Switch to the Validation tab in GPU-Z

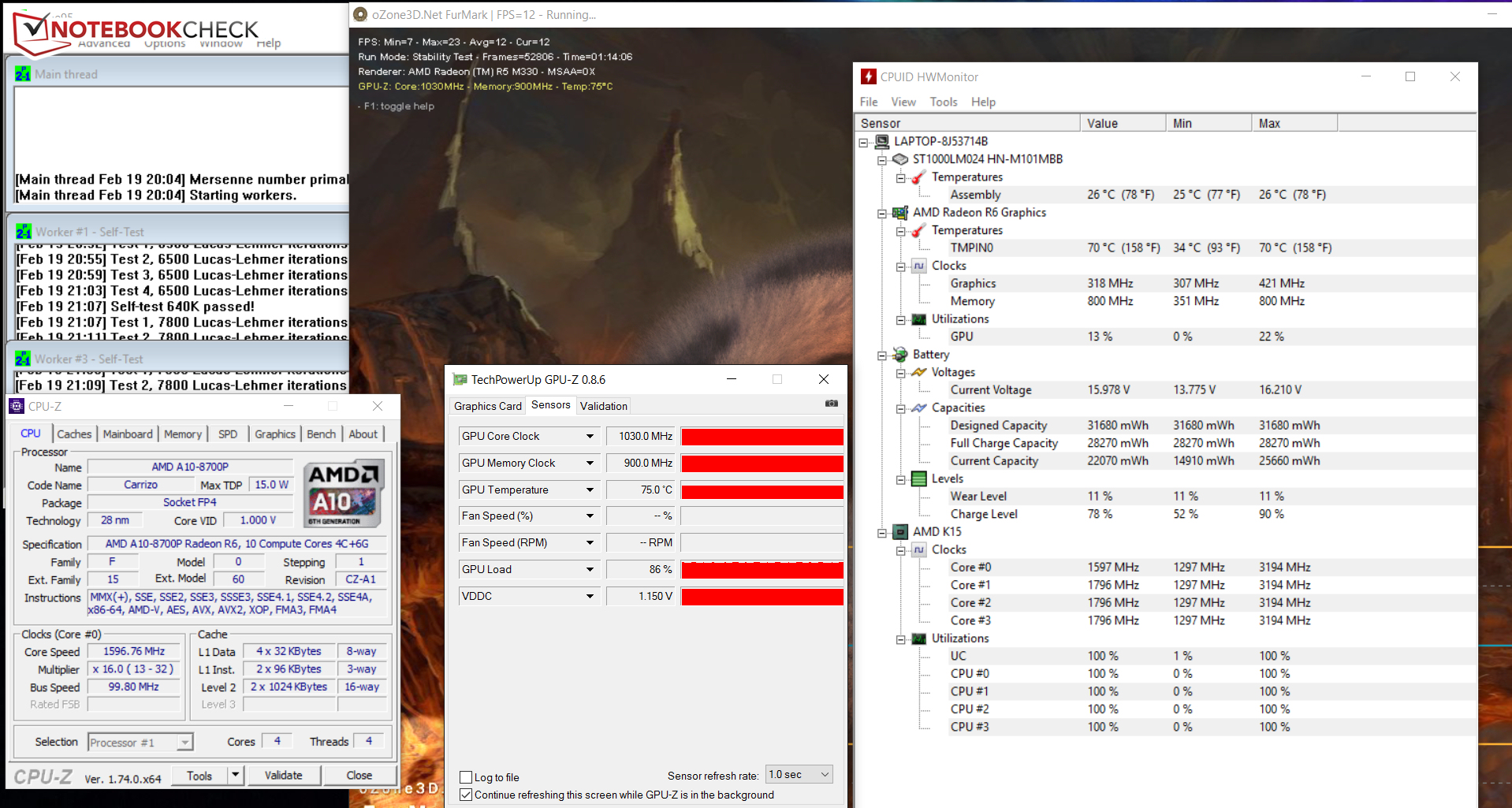[x=604, y=406]
